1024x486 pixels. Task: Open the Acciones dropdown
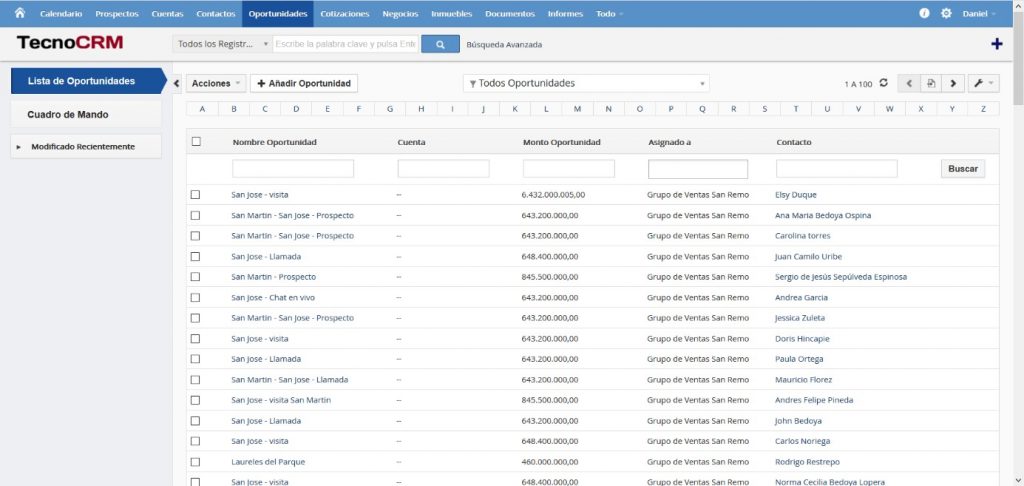click(216, 83)
